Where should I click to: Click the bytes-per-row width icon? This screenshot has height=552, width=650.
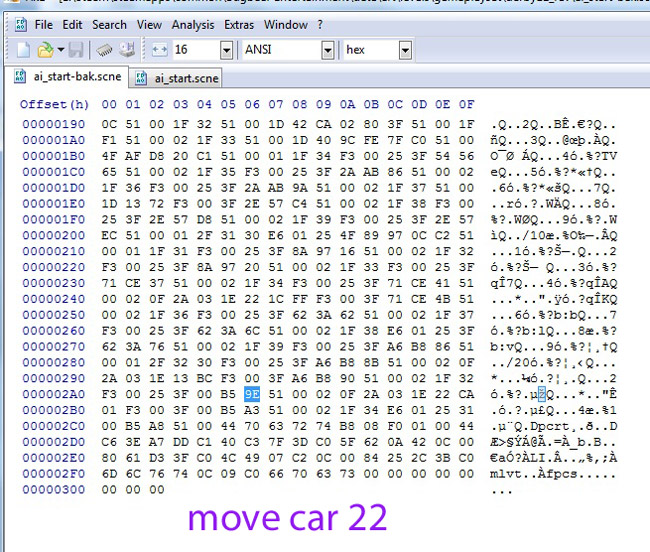tap(160, 50)
